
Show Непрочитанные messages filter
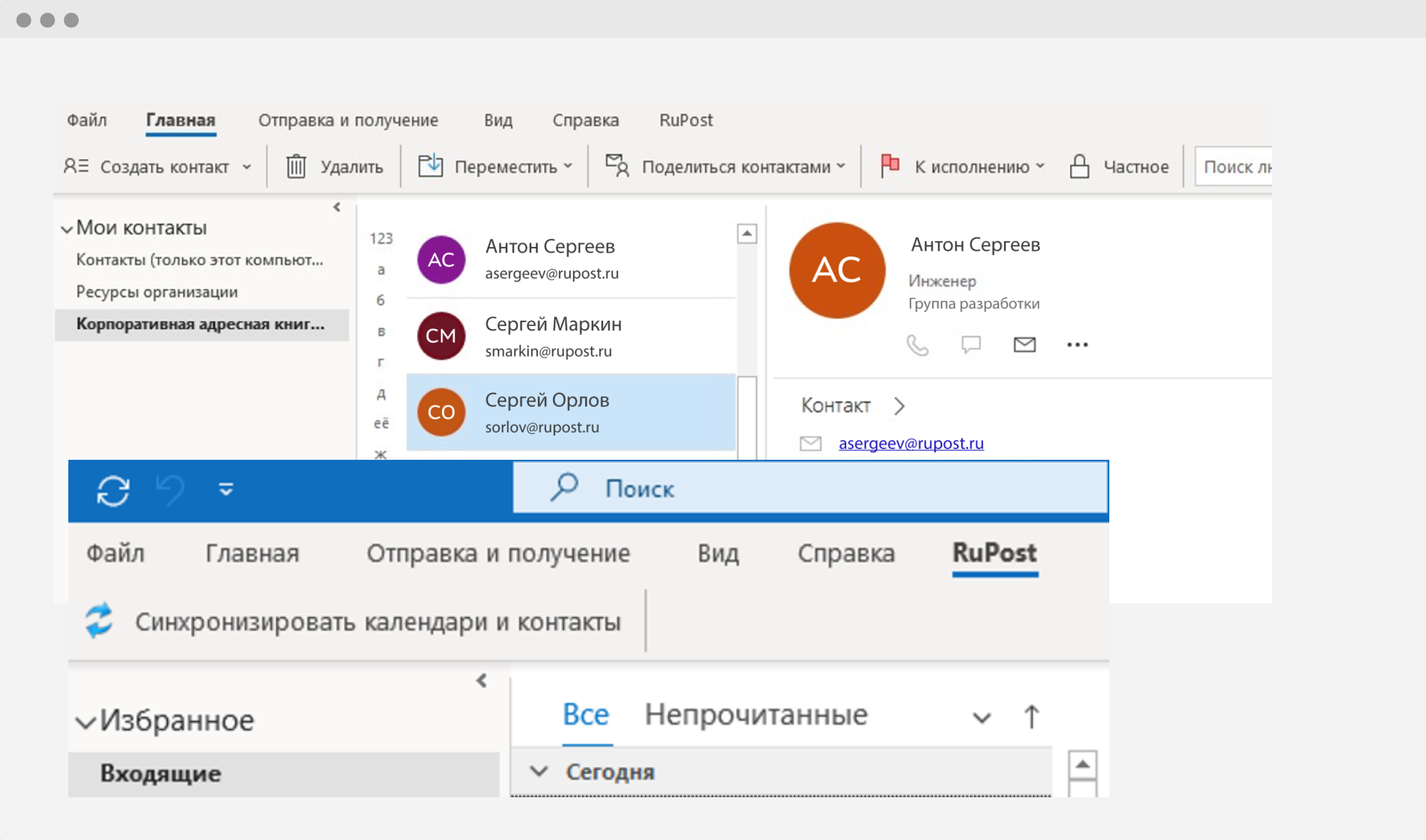(x=756, y=715)
